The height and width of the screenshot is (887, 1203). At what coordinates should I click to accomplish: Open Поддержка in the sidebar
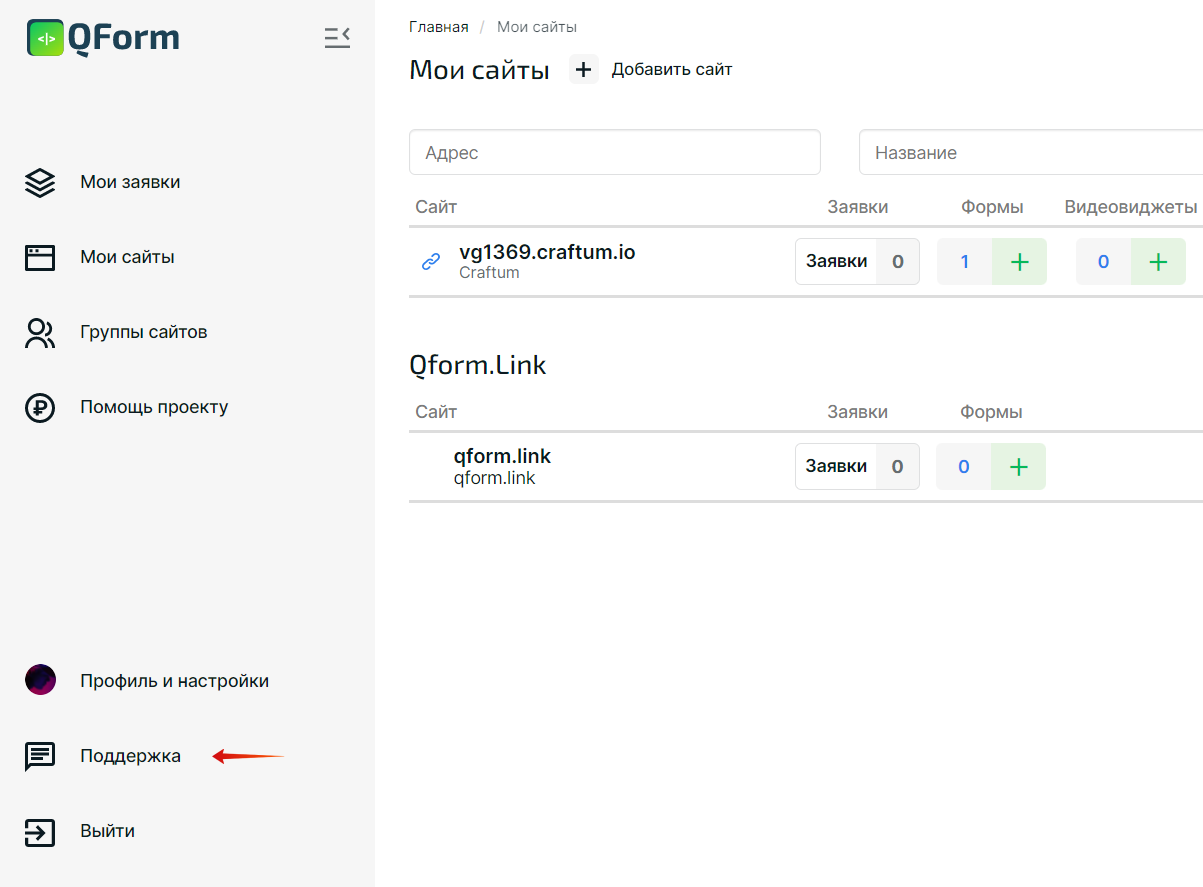pos(130,756)
